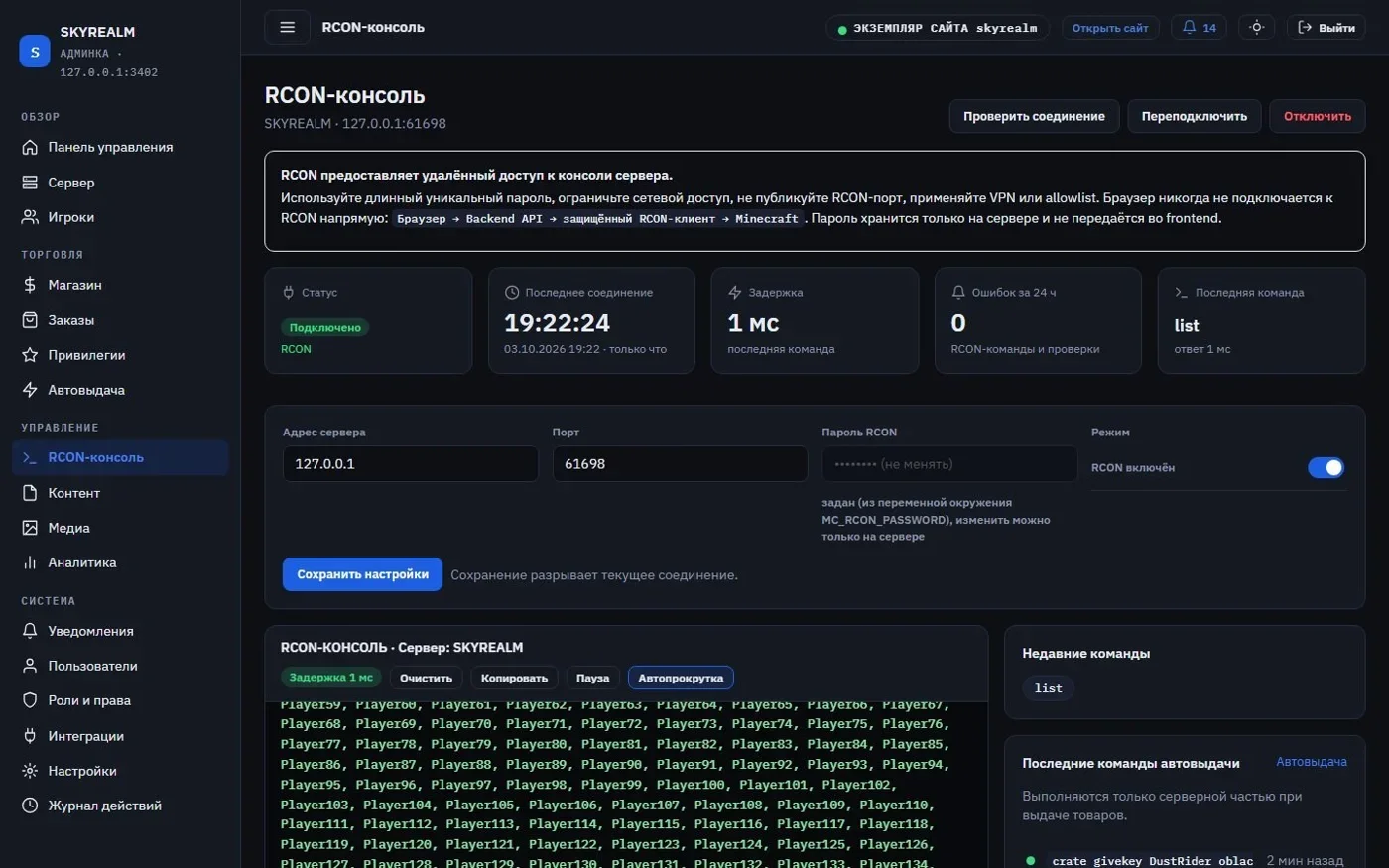Click the Переподключить button

(x=1195, y=116)
